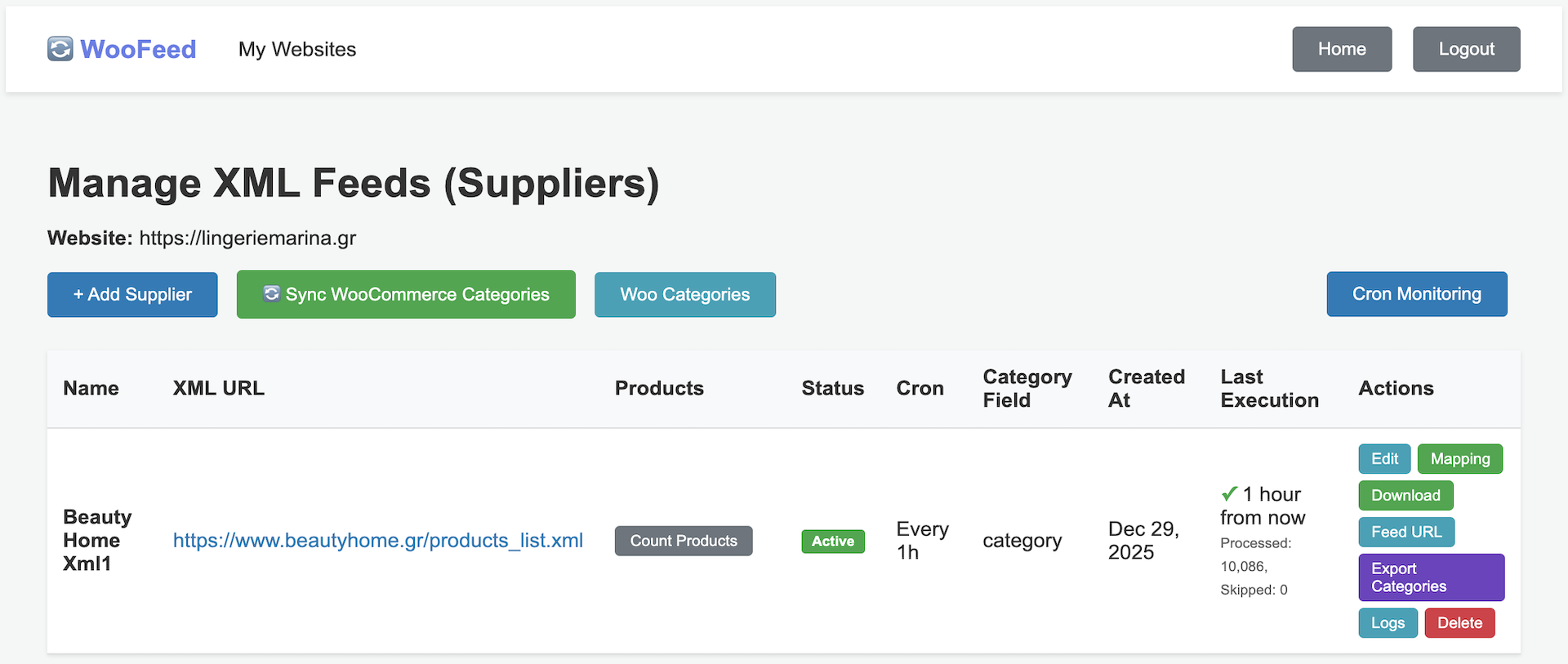
Task: Click the Logout button
Action: coord(1466,49)
